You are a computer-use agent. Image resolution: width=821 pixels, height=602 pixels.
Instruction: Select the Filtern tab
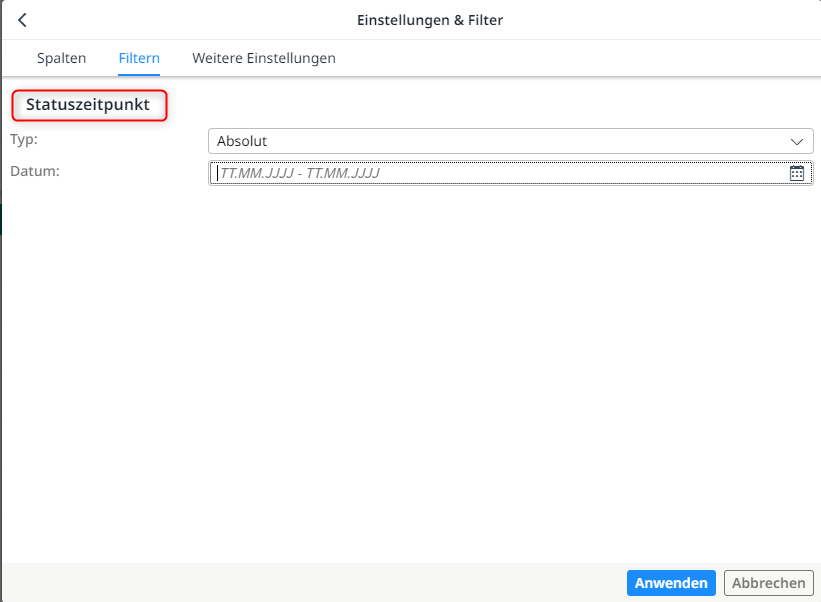pos(139,58)
